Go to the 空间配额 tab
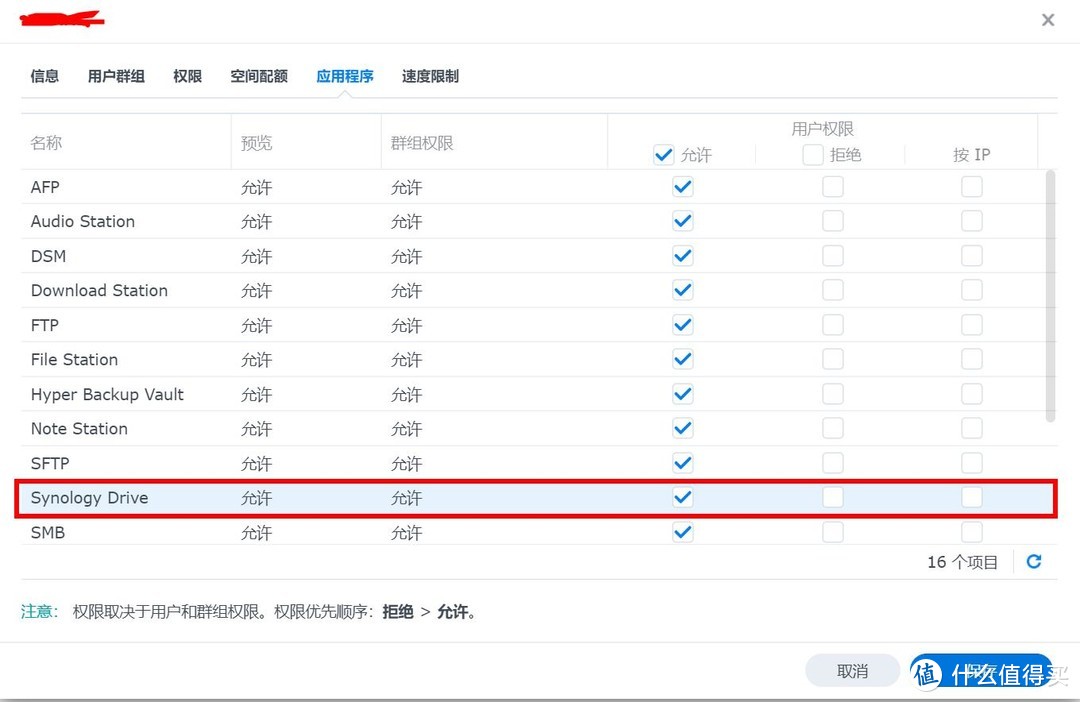The image size is (1080, 702). click(259, 76)
